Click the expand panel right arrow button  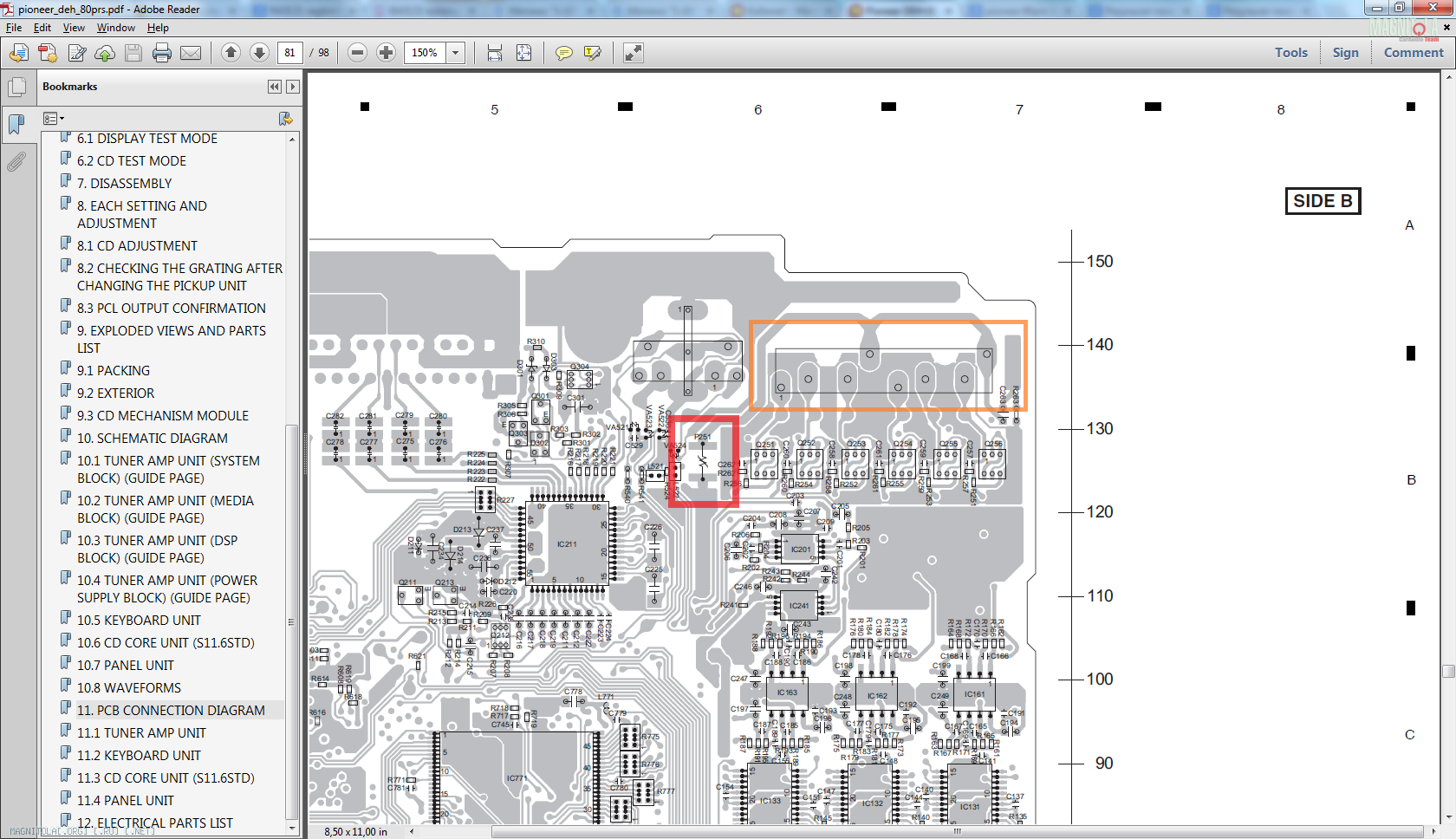click(293, 87)
